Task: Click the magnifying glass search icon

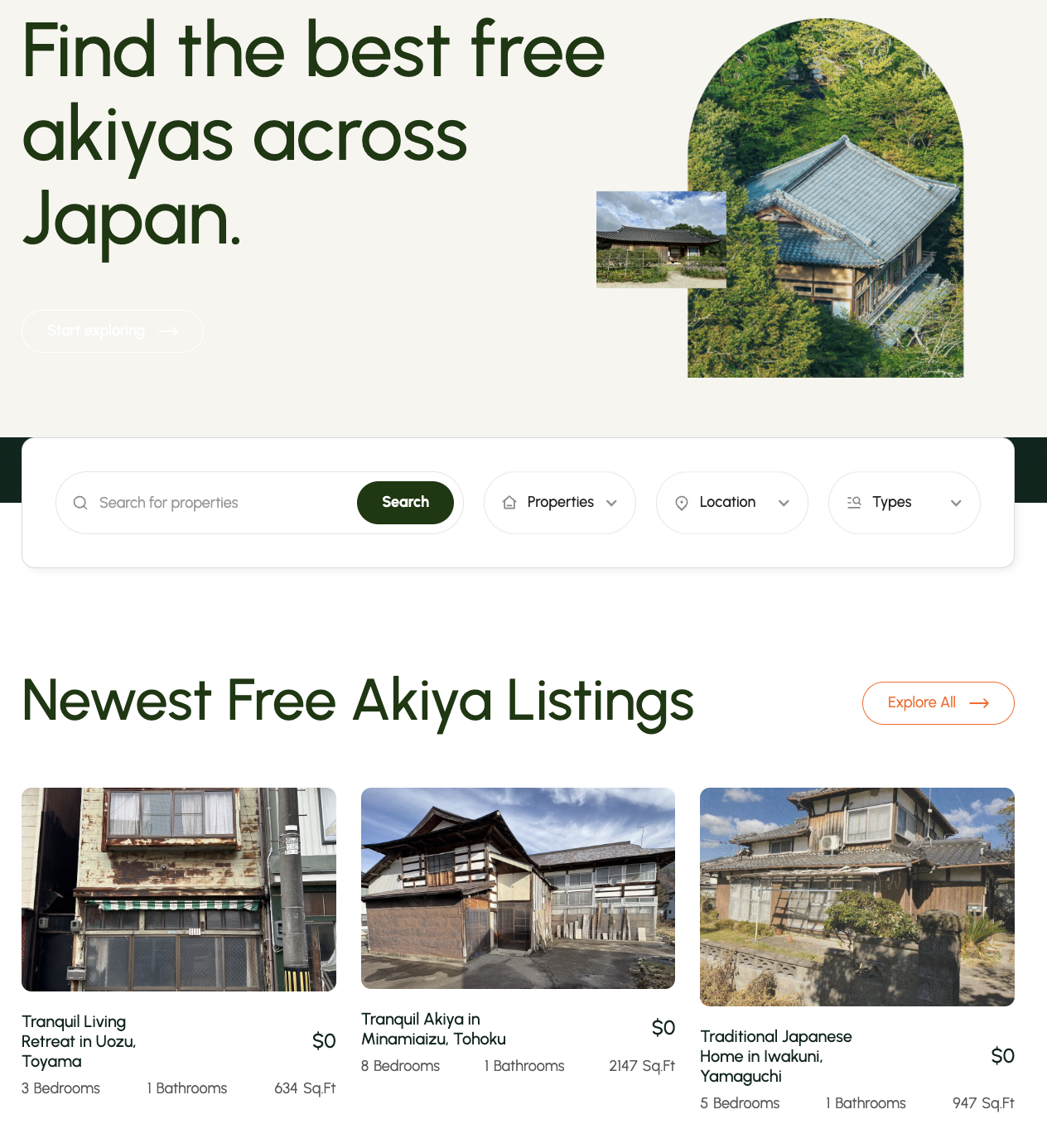Action: coord(80,503)
